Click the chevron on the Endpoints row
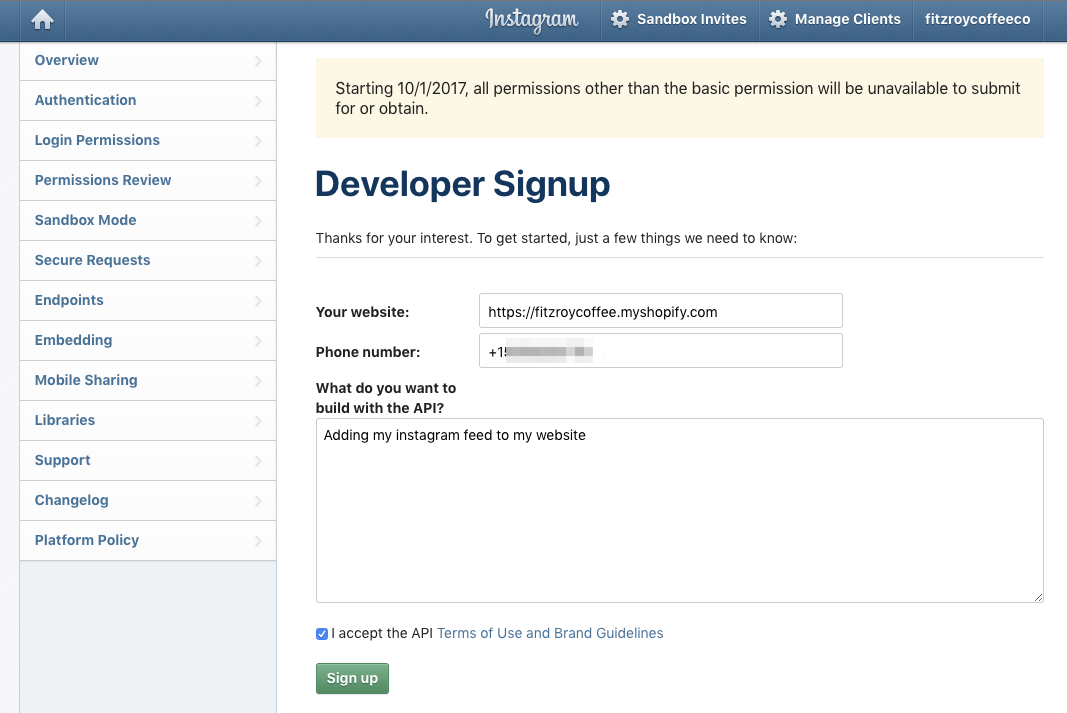Screen dimensions: 1067x713 [x=258, y=301]
